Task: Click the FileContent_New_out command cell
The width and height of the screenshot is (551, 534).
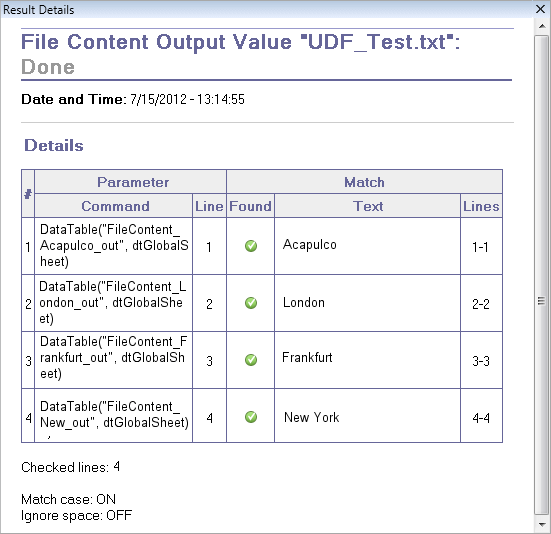Action: point(114,416)
